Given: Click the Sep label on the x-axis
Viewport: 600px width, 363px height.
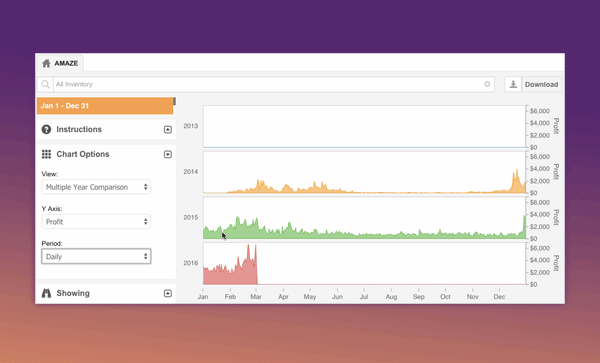Looking at the screenshot, I should coord(419,297).
